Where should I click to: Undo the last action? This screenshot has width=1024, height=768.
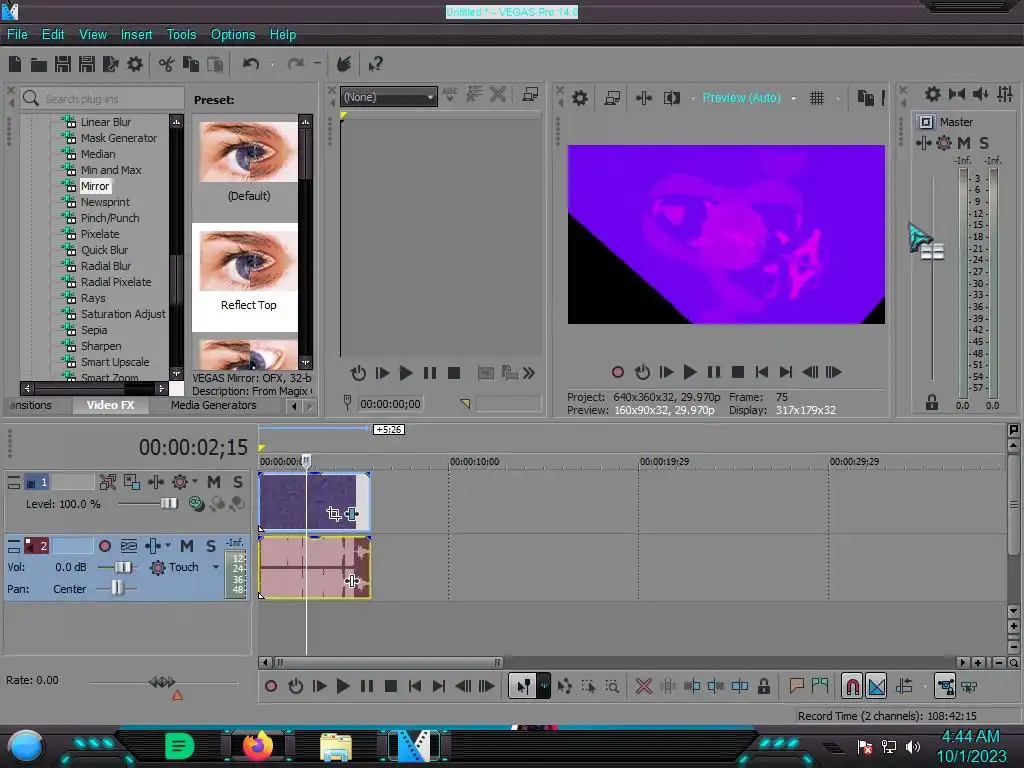tap(251, 64)
